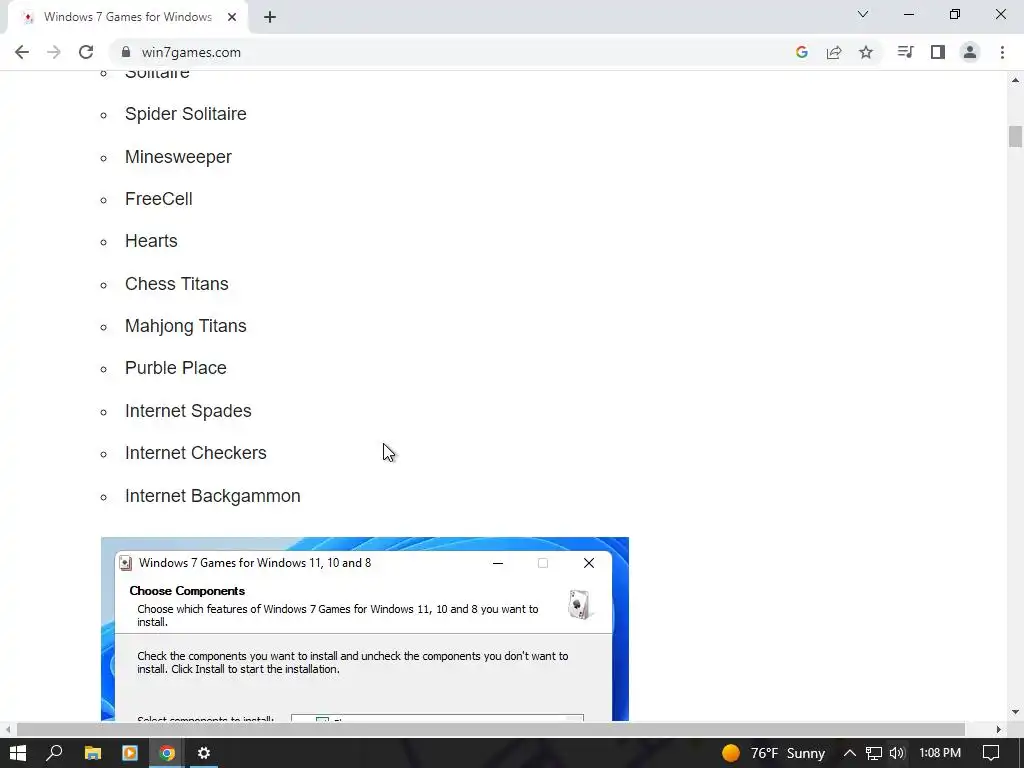Screen dimensions: 1024x768
Task: Click the Minesweeper list item
Action: pyautogui.click(x=178, y=157)
